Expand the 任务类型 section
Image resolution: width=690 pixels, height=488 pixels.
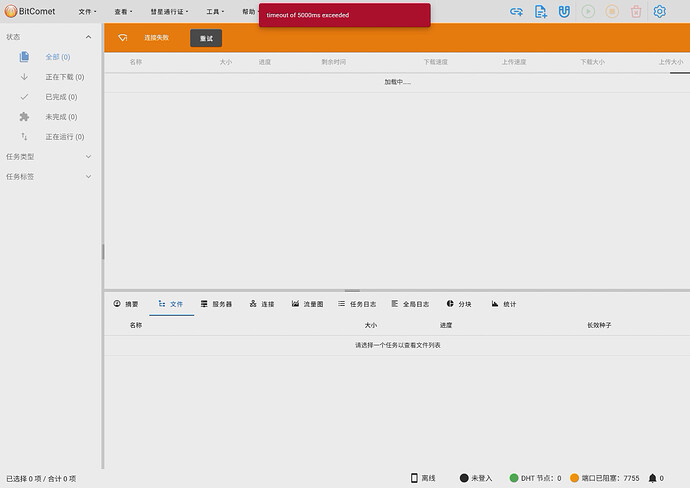(88, 157)
